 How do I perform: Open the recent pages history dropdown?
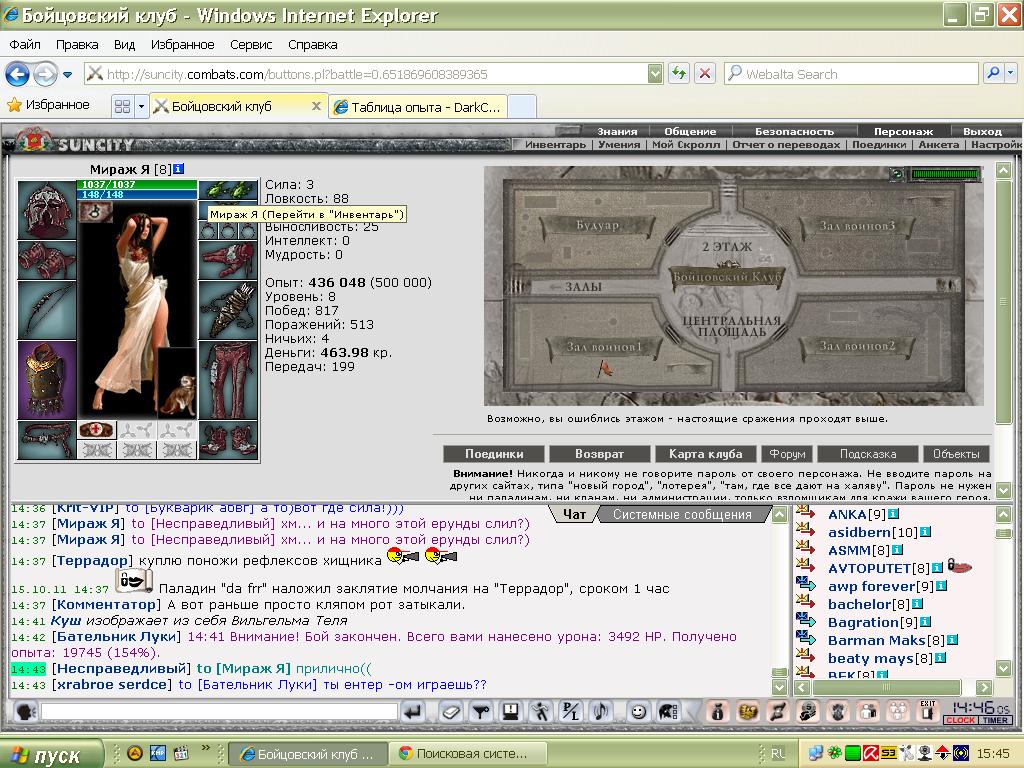pyautogui.click(x=67, y=74)
